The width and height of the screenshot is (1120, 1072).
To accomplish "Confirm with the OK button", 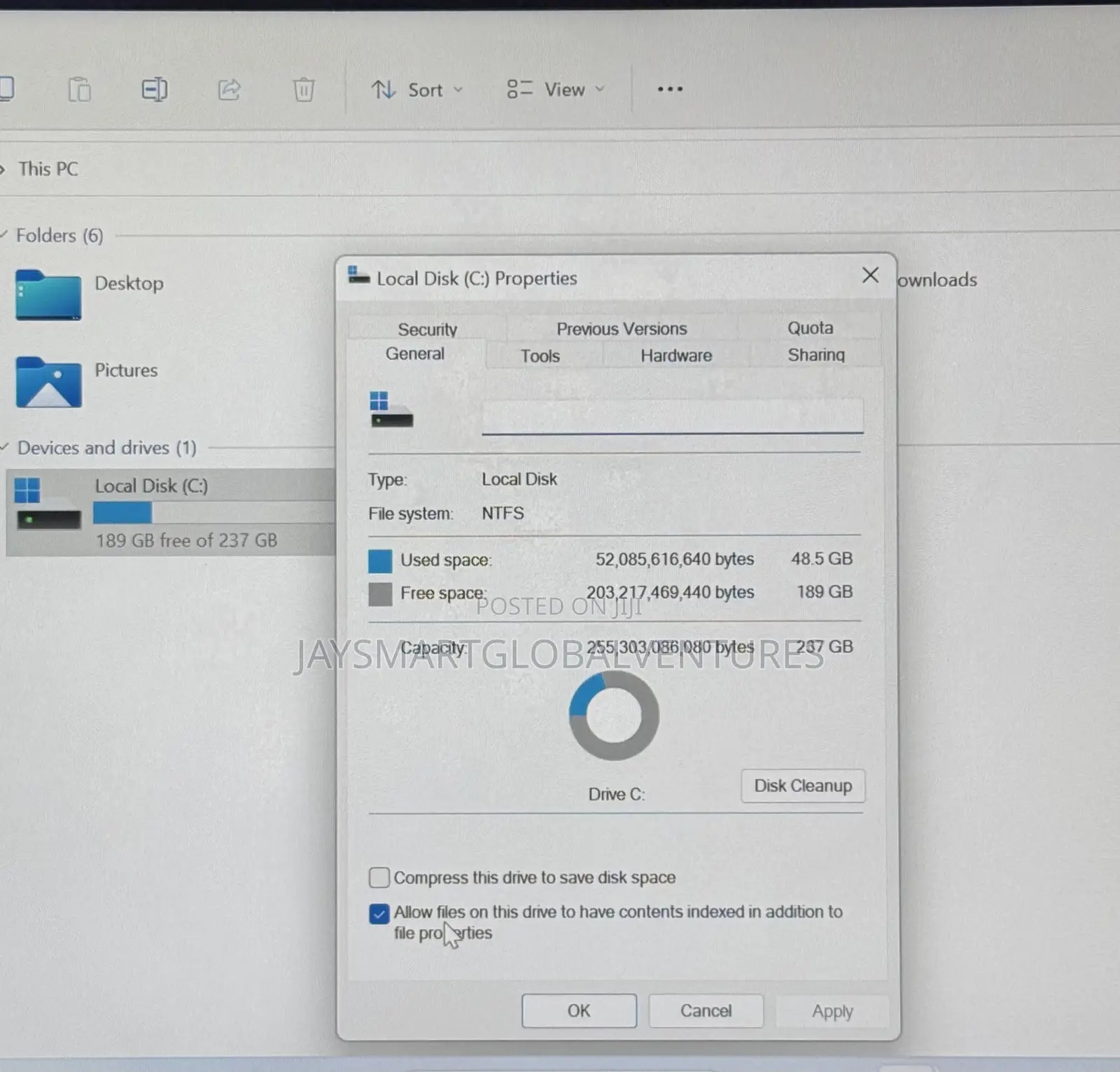I will [x=579, y=1010].
